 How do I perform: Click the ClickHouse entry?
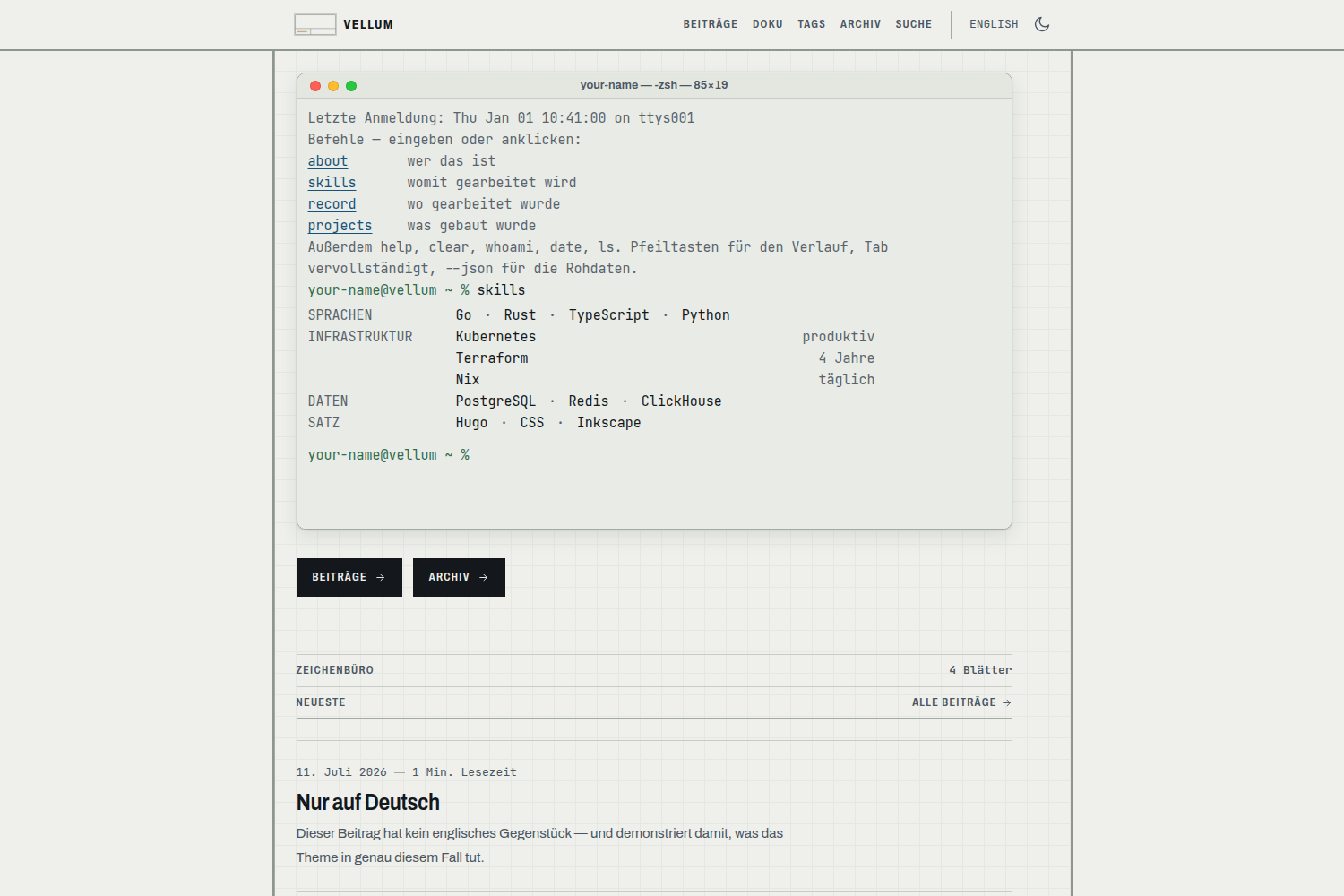681,401
